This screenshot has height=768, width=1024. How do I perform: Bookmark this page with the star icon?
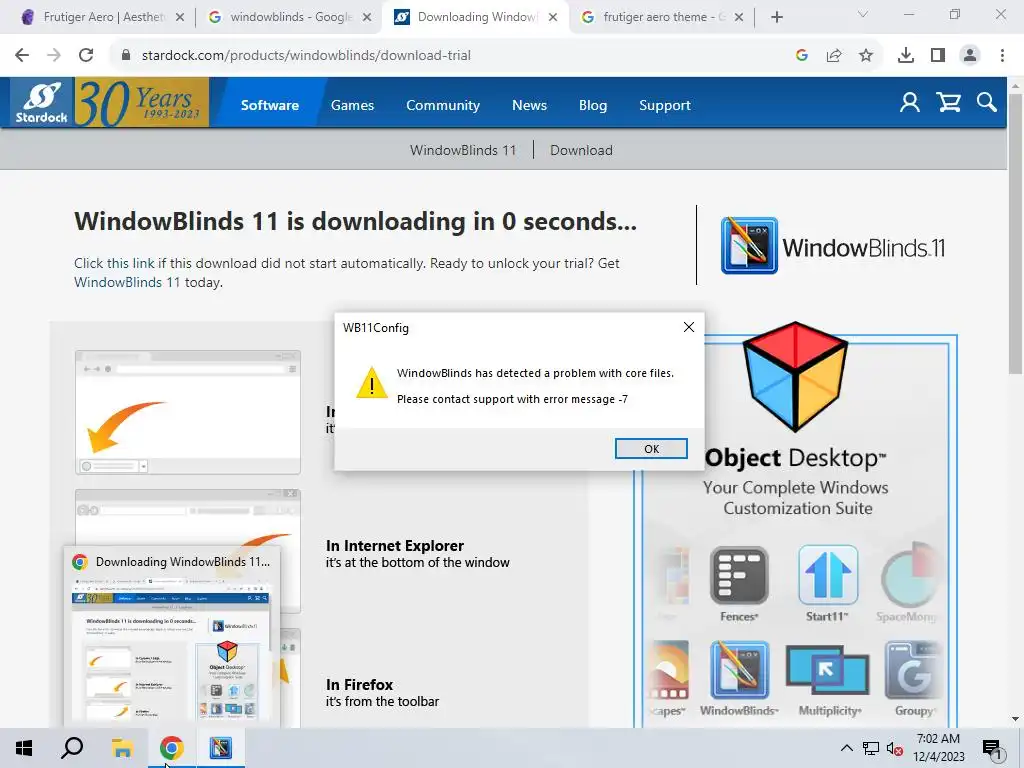(866, 56)
